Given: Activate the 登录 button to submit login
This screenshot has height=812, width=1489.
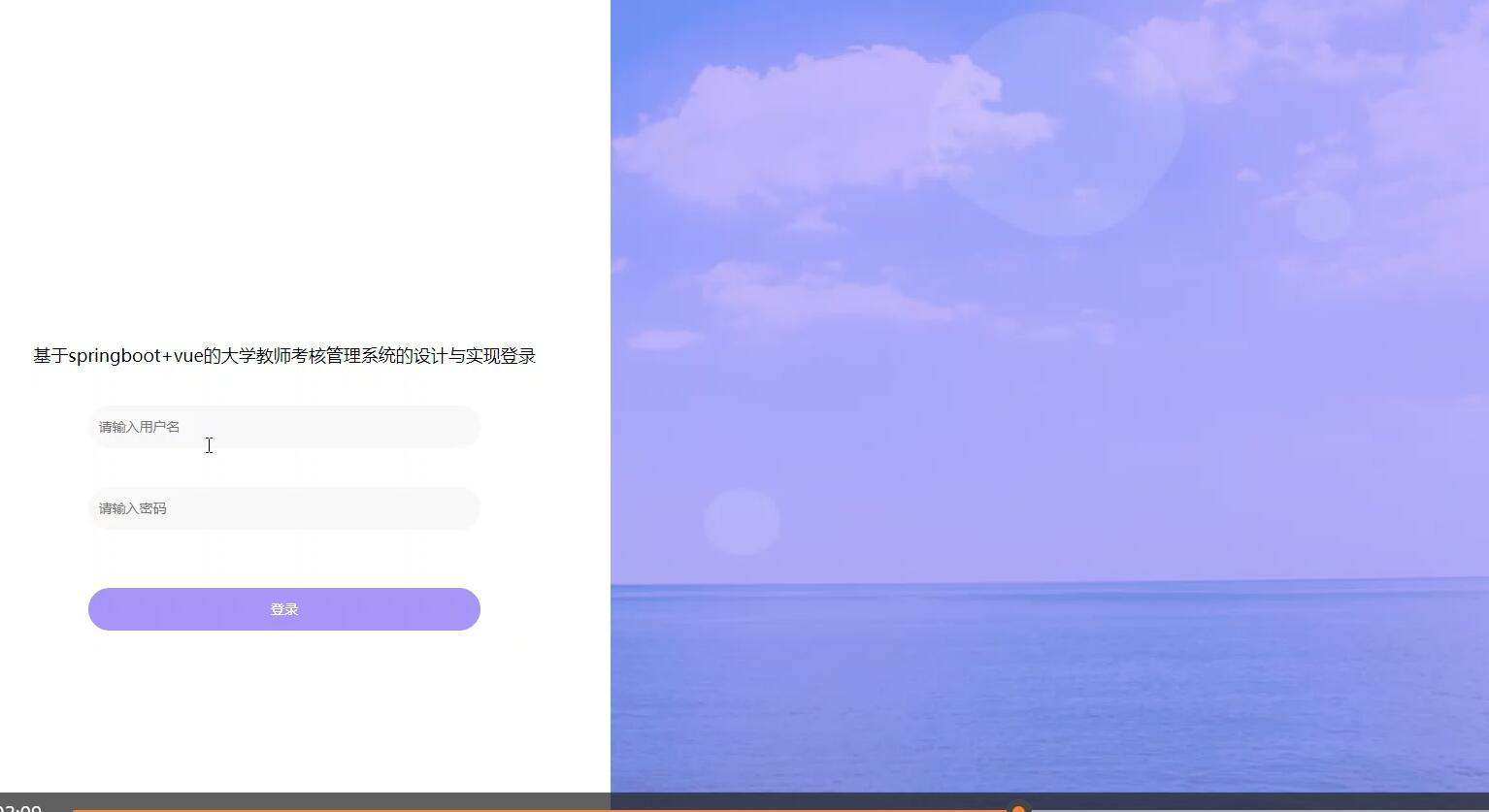Looking at the screenshot, I should click(x=283, y=608).
